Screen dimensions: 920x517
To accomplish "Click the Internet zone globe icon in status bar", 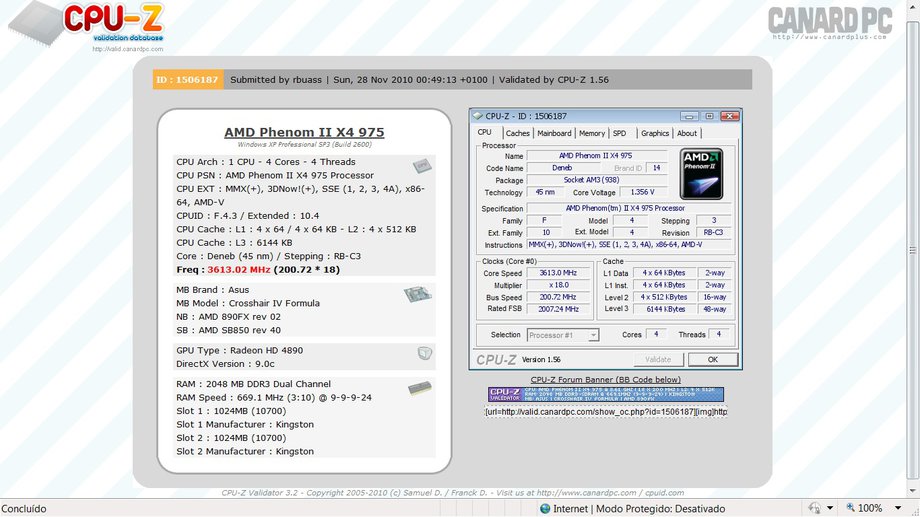I will click(x=545, y=508).
